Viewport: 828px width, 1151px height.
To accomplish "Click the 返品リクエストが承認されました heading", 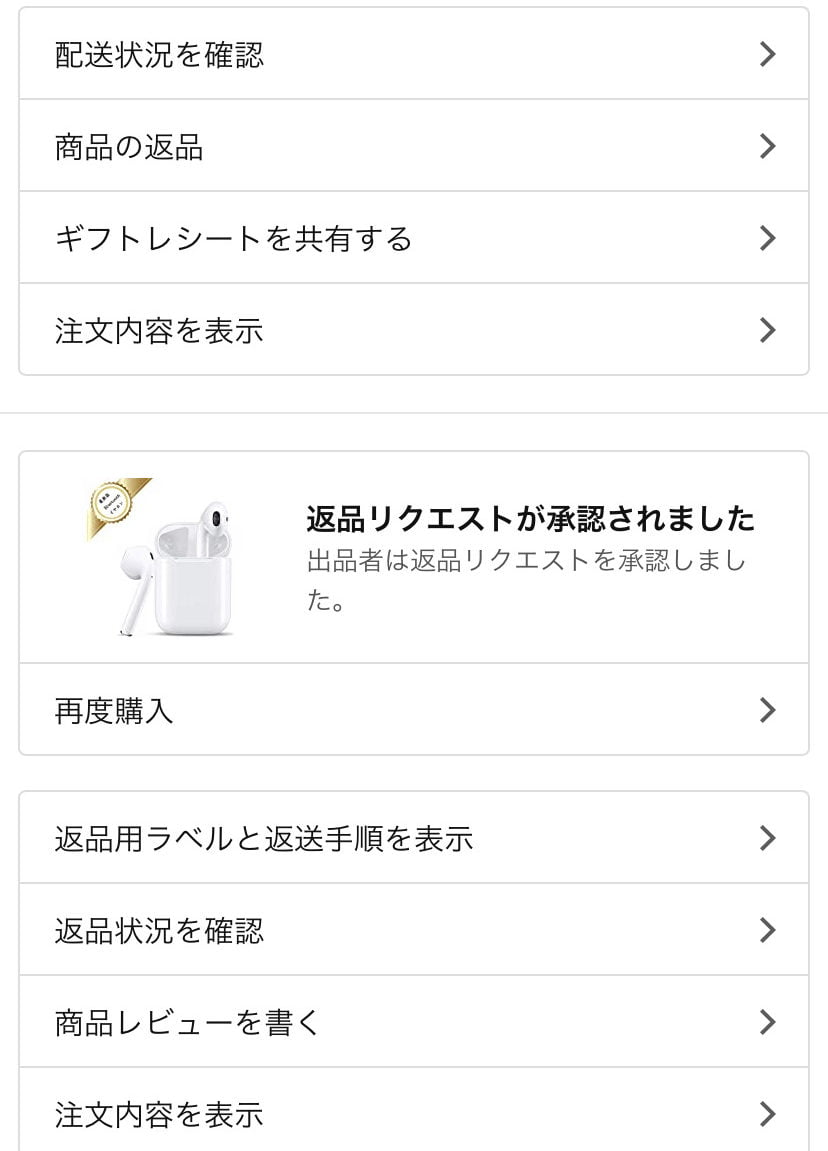I will [x=530, y=519].
